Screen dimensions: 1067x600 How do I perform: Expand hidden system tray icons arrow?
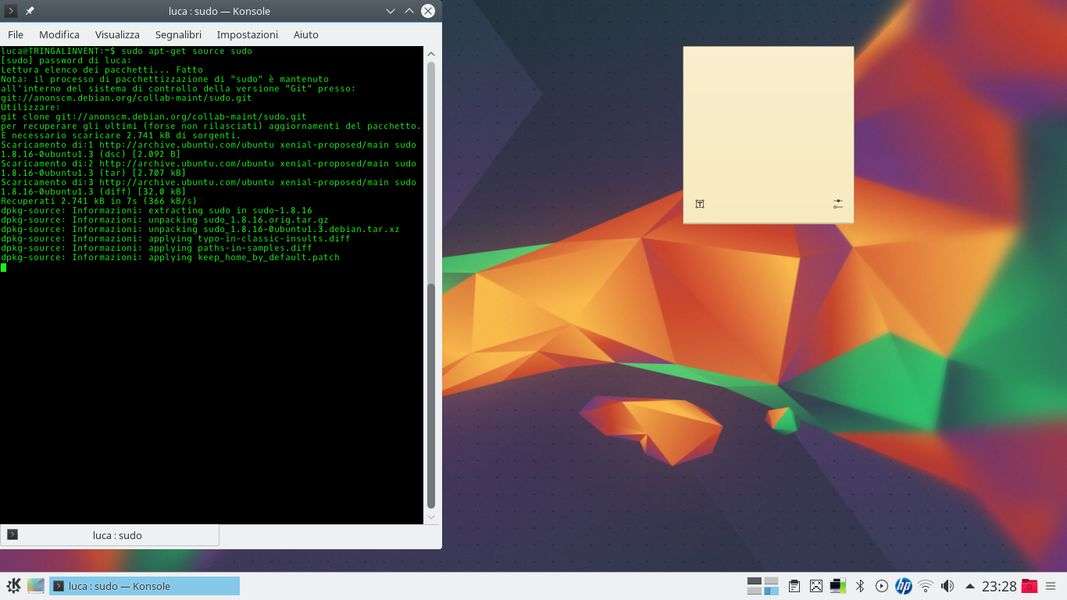[969, 586]
